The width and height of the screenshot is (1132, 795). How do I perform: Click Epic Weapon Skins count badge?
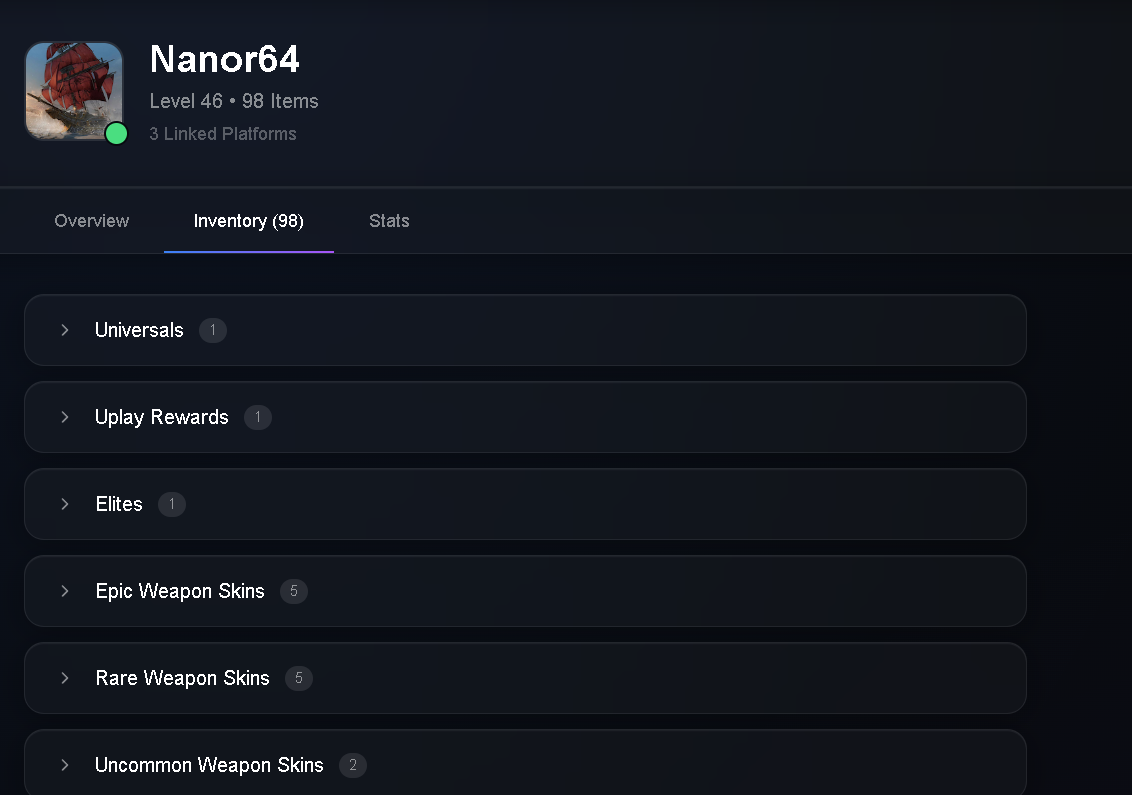pyautogui.click(x=294, y=591)
